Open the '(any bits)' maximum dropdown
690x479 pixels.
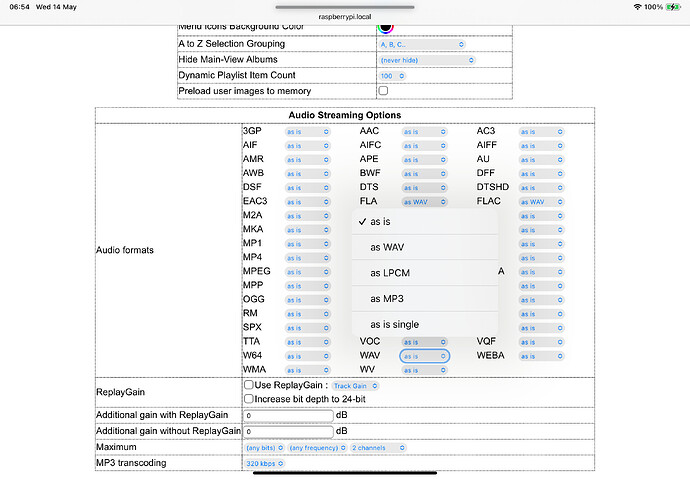pyautogui.click(x=265, y=448)
